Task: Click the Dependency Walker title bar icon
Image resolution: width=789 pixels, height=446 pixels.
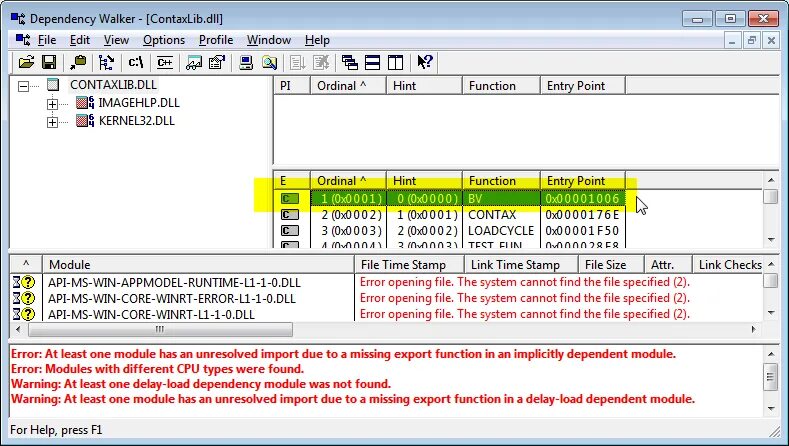Action: pyautogui.click(x=18, y=19)
